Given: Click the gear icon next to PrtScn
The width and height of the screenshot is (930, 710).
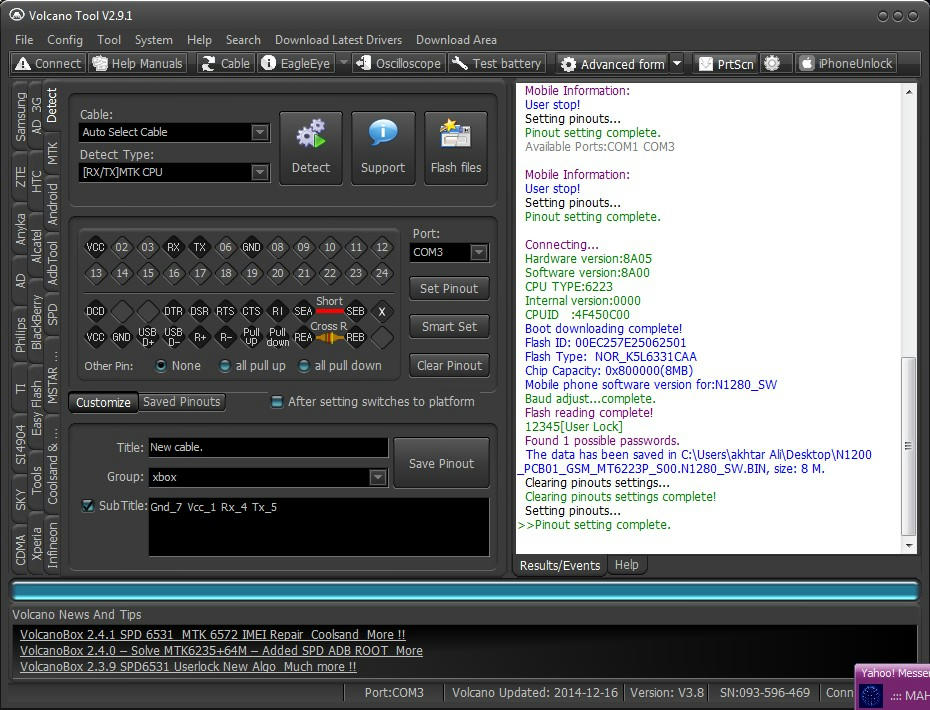Looking at the screenshot, I should 772,63.
